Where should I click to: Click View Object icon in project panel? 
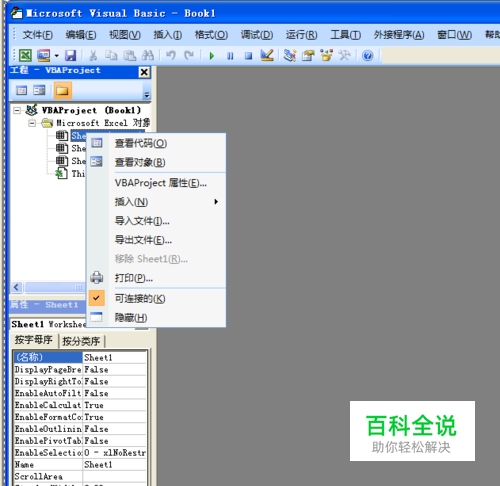pos(39,90)
